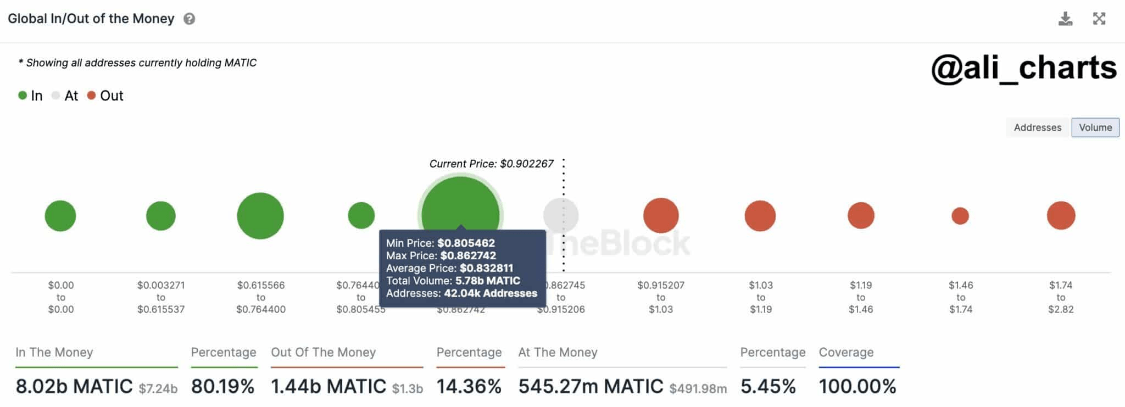Click the Coverage heading
The image size is (1125, 407).
(x=847, y=352)
